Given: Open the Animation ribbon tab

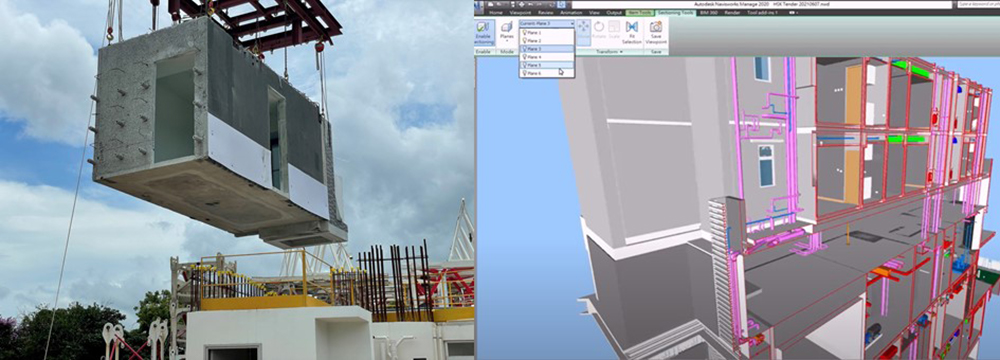Looking at the screenshot, I should (x=571, y=13).
